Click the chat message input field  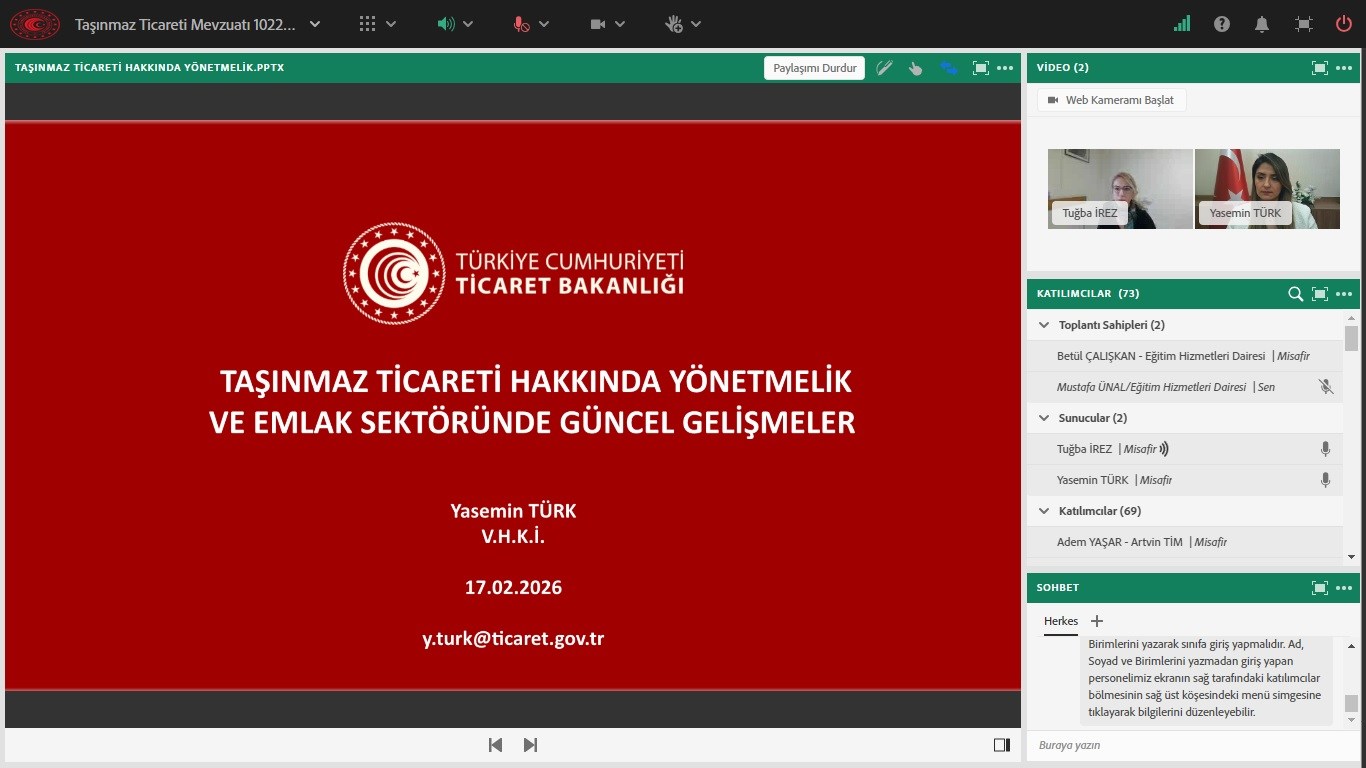point(1180,745)
